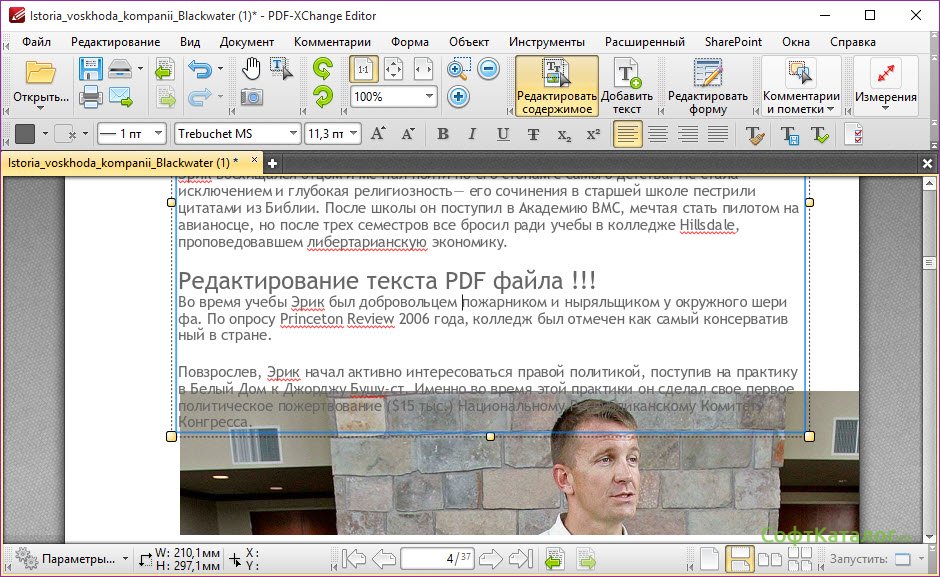The image size is (940, 577).
Task: Decrease the font size
Action: (408, 134)
